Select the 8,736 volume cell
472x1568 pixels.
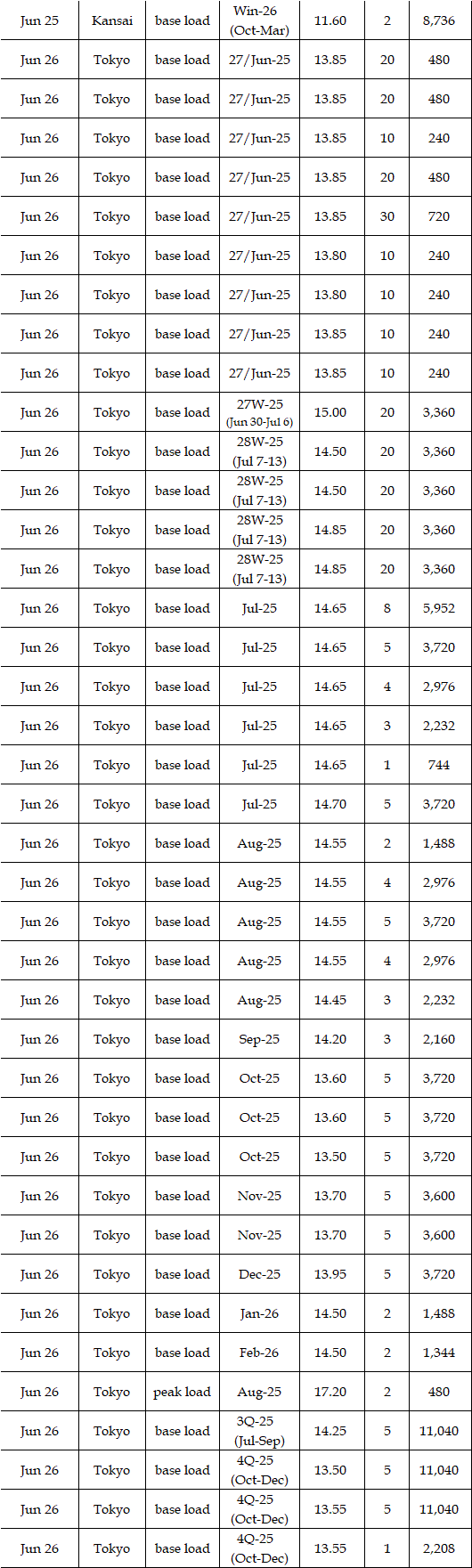pos(439,20)
